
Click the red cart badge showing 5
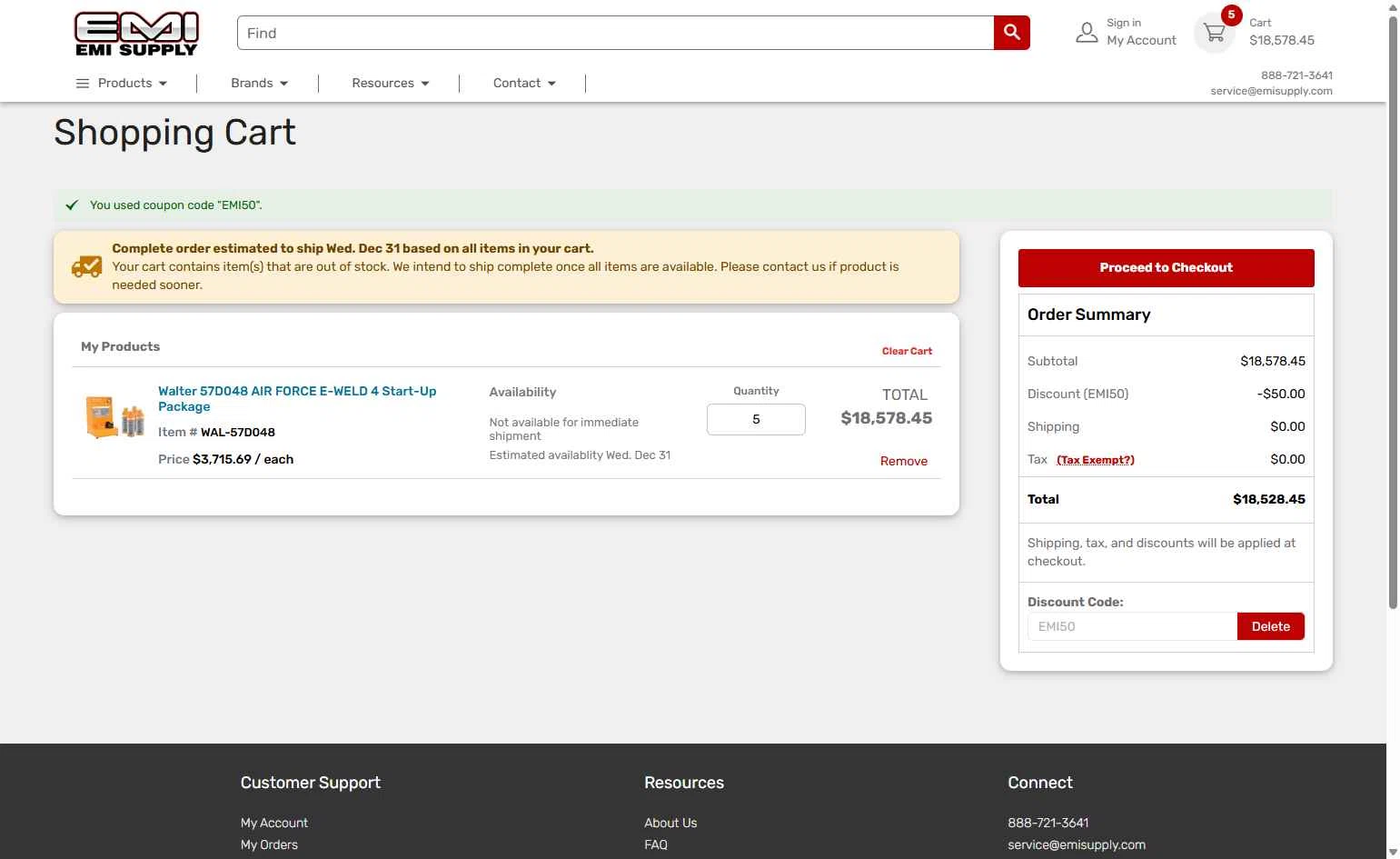pyautogui.click(x=1231, y=15)
